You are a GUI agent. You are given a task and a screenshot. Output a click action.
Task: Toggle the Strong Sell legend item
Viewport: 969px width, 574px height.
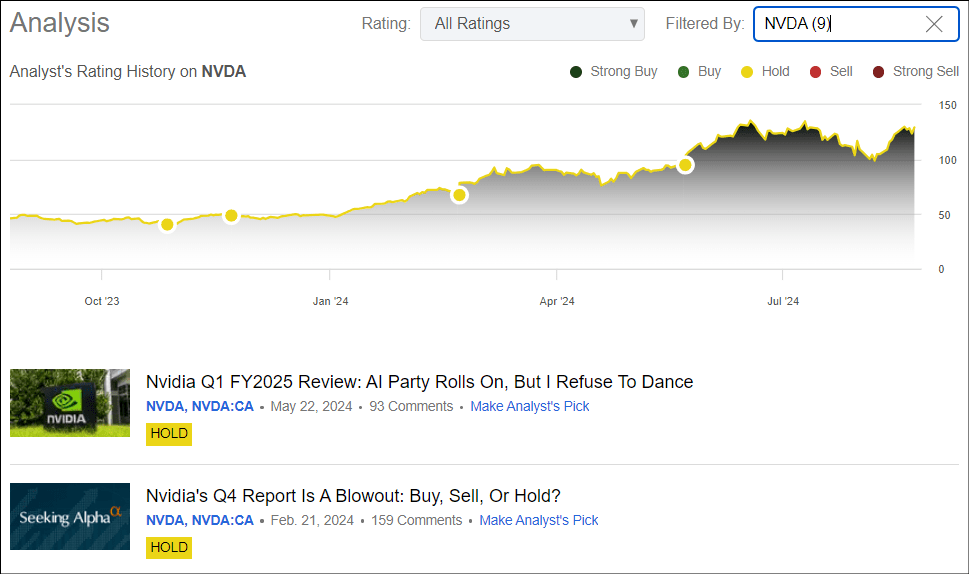(915, 72)
